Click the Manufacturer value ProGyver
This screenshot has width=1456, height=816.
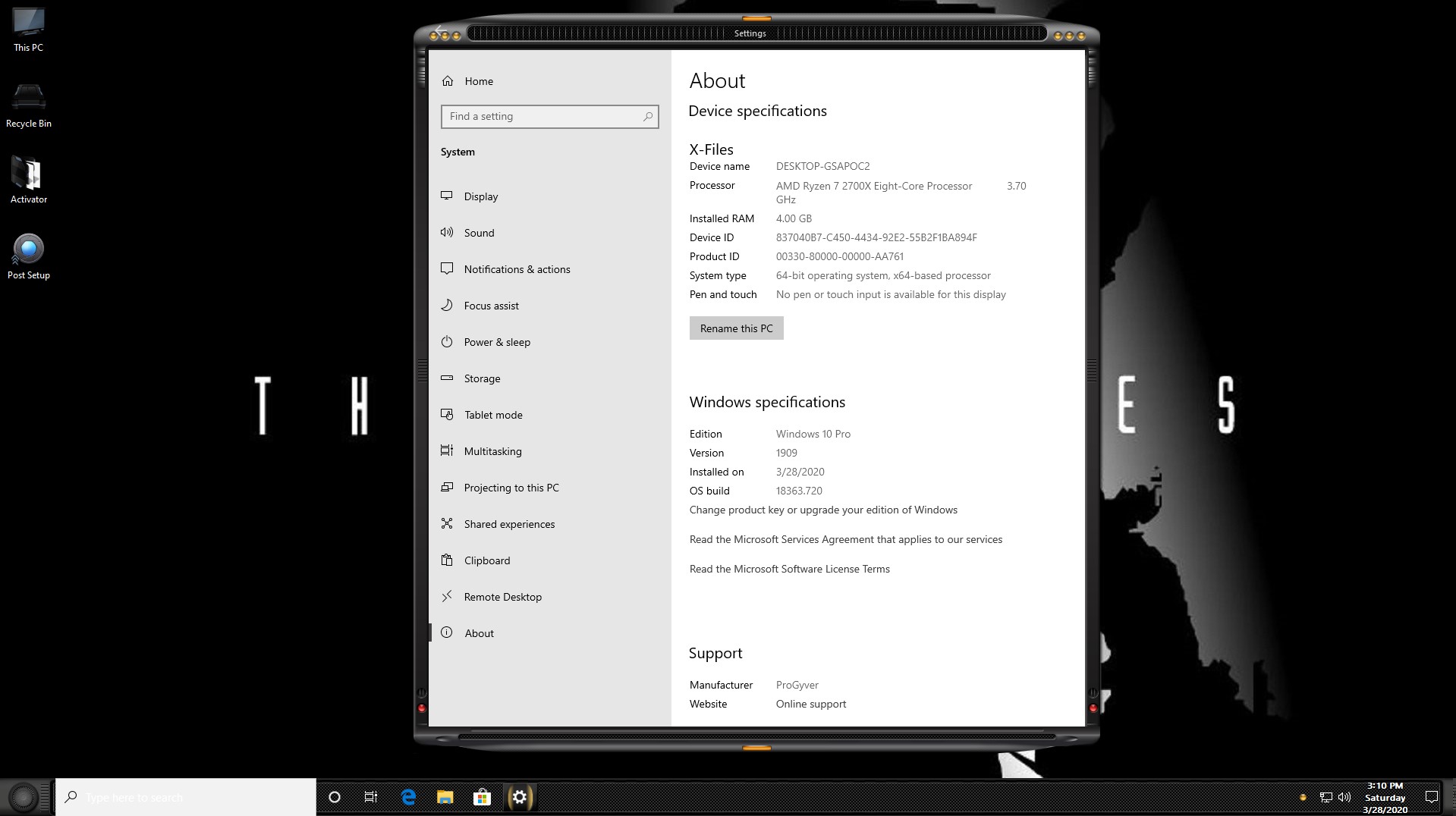point(797,685)
